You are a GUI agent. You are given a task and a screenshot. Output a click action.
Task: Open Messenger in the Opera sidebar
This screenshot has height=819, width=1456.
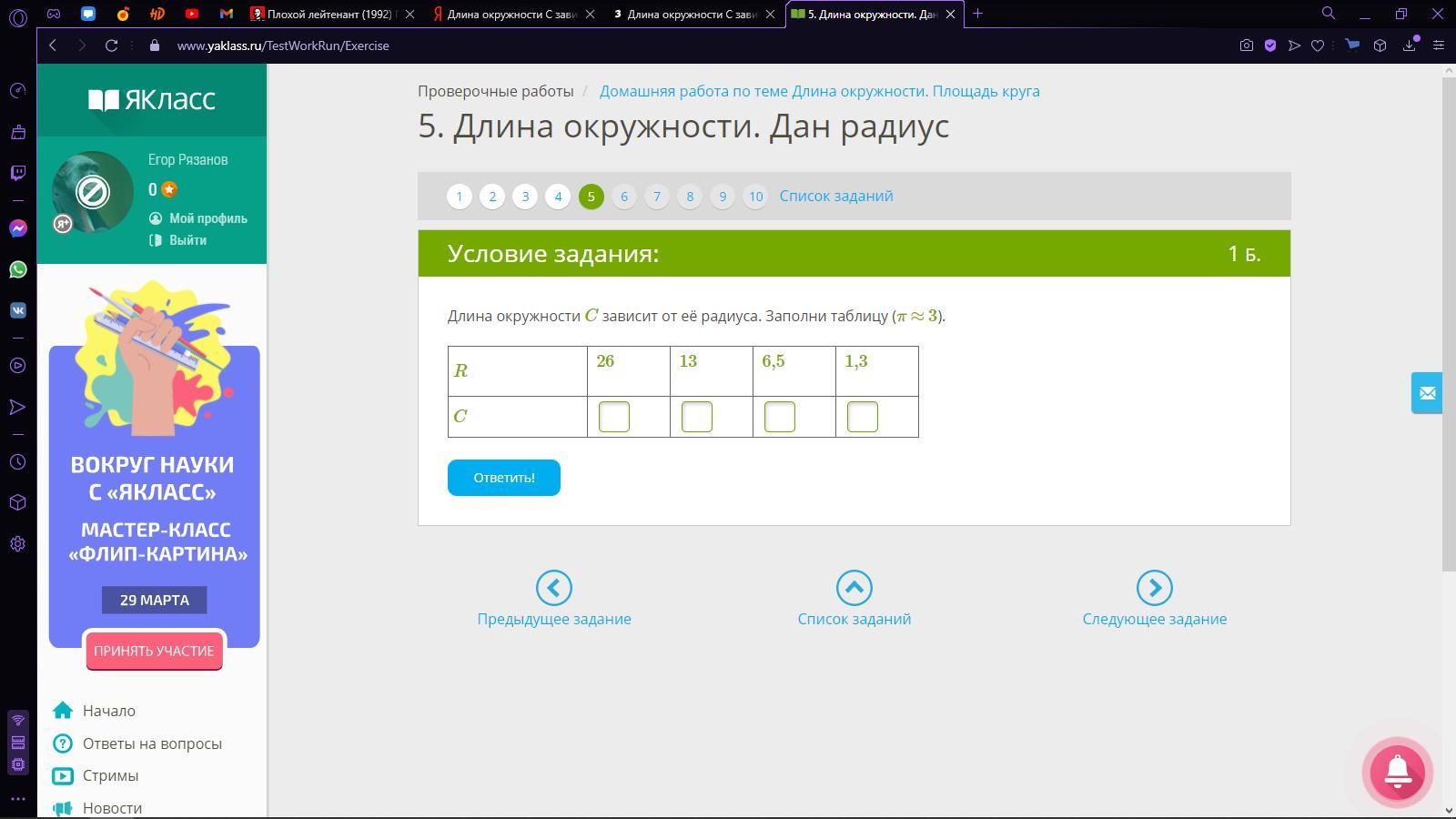pos(18,228)
